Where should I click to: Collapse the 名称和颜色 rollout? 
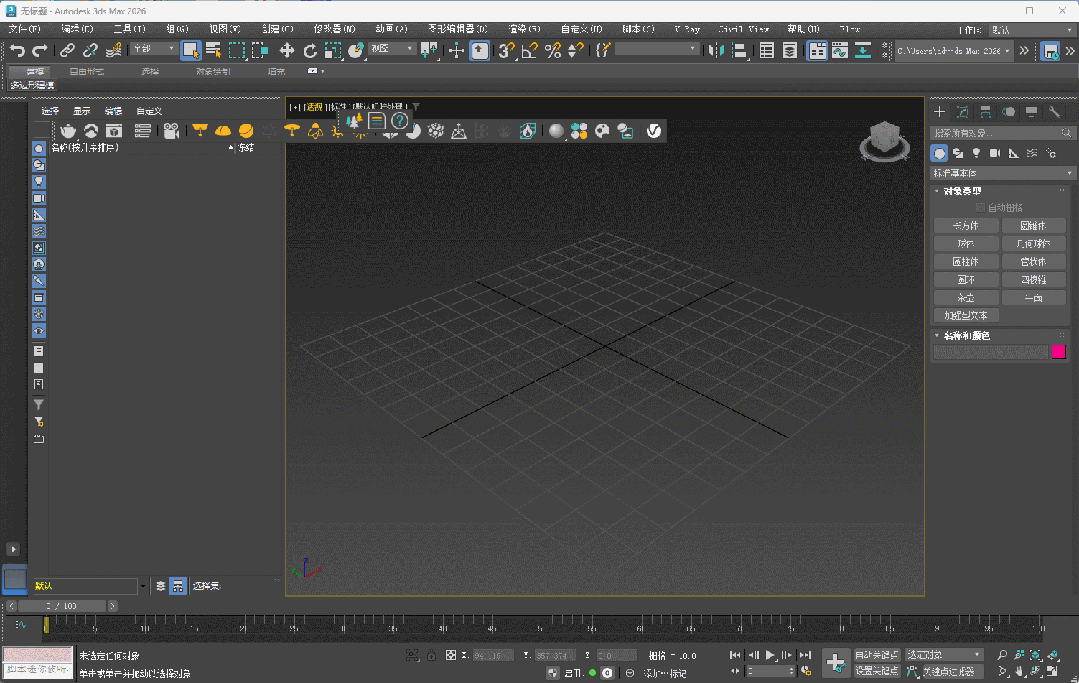click(966, 335)
